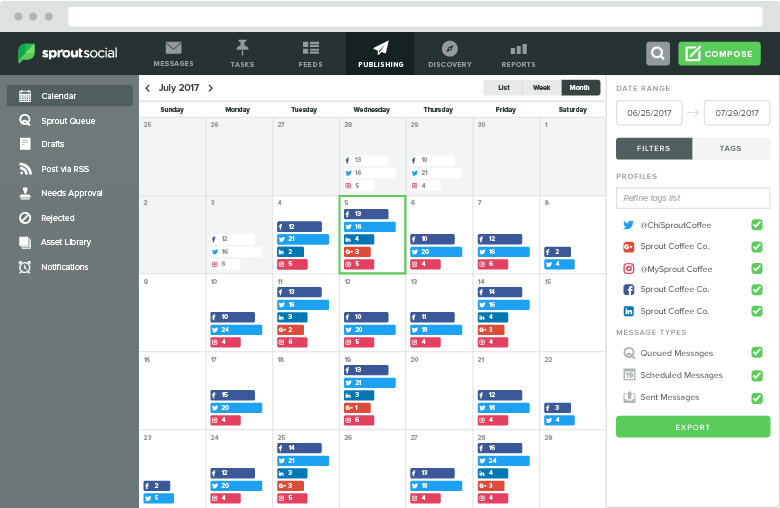Uncheck the LinkedIn Sprout Coffee Co. profile
This screenshot has width=780, height=508.
pos(757,311)
